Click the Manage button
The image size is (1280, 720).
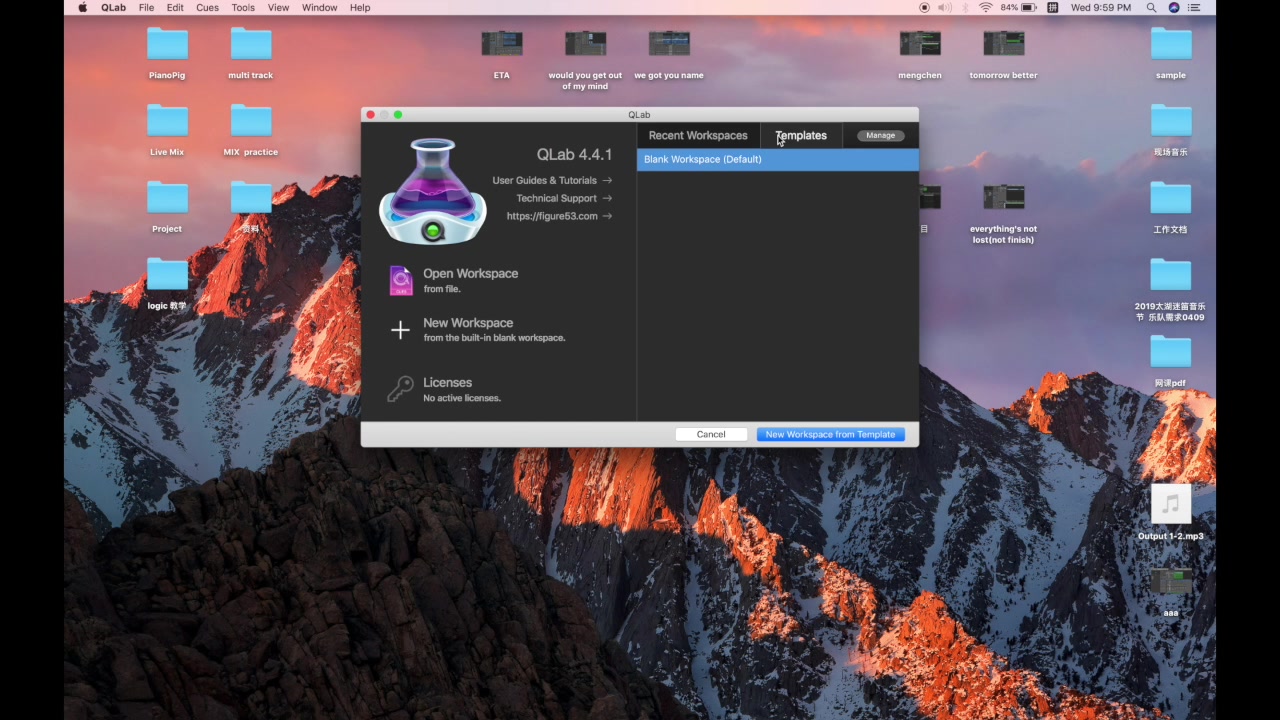pos(881,136)
